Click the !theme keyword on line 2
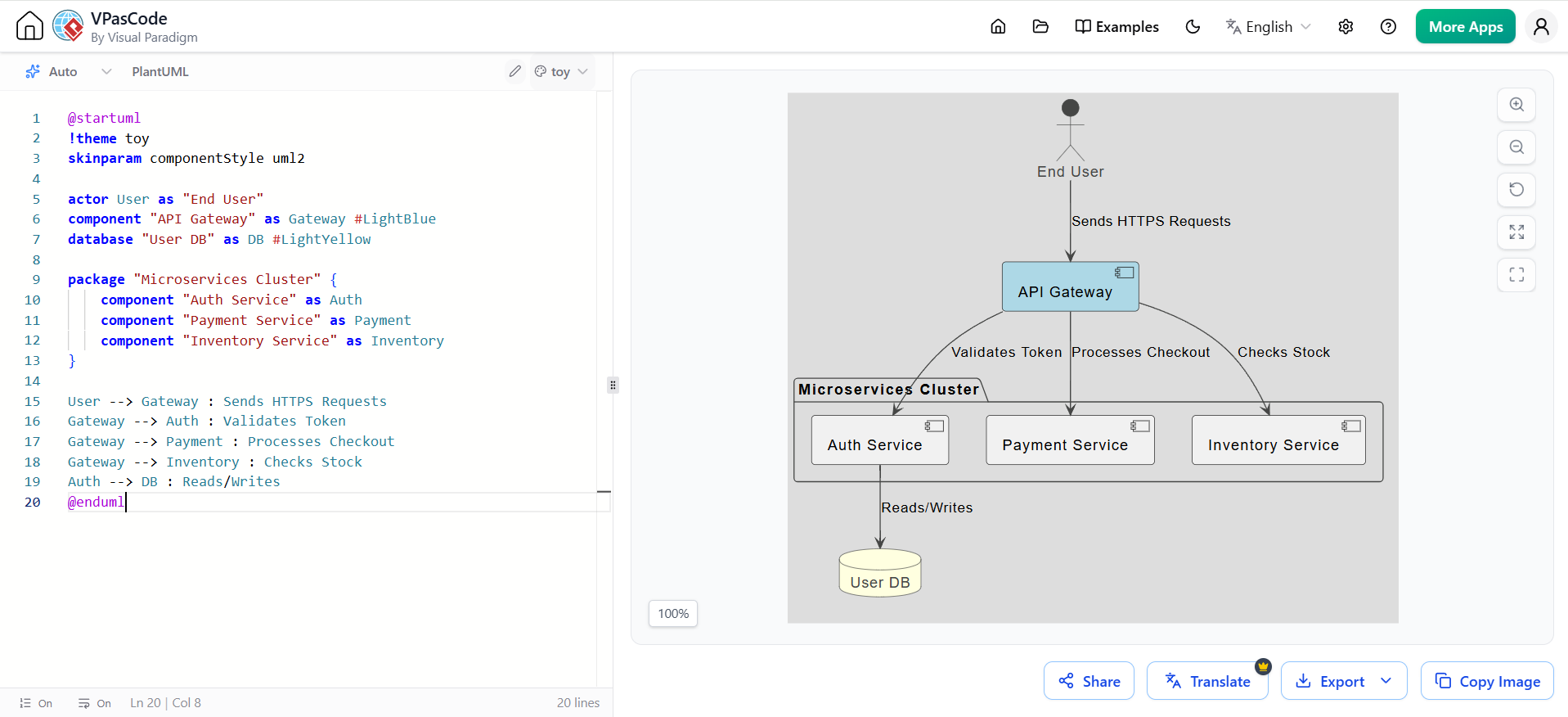 click(92, 139)
